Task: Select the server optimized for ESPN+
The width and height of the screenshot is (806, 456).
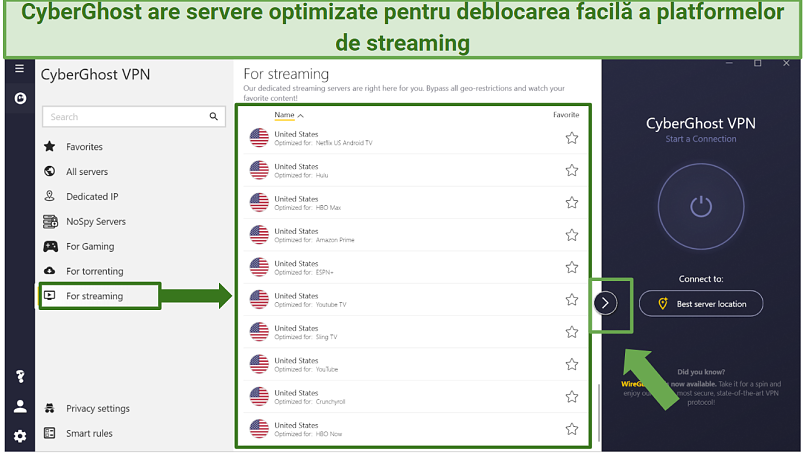Action: click(x=415, y=267)
